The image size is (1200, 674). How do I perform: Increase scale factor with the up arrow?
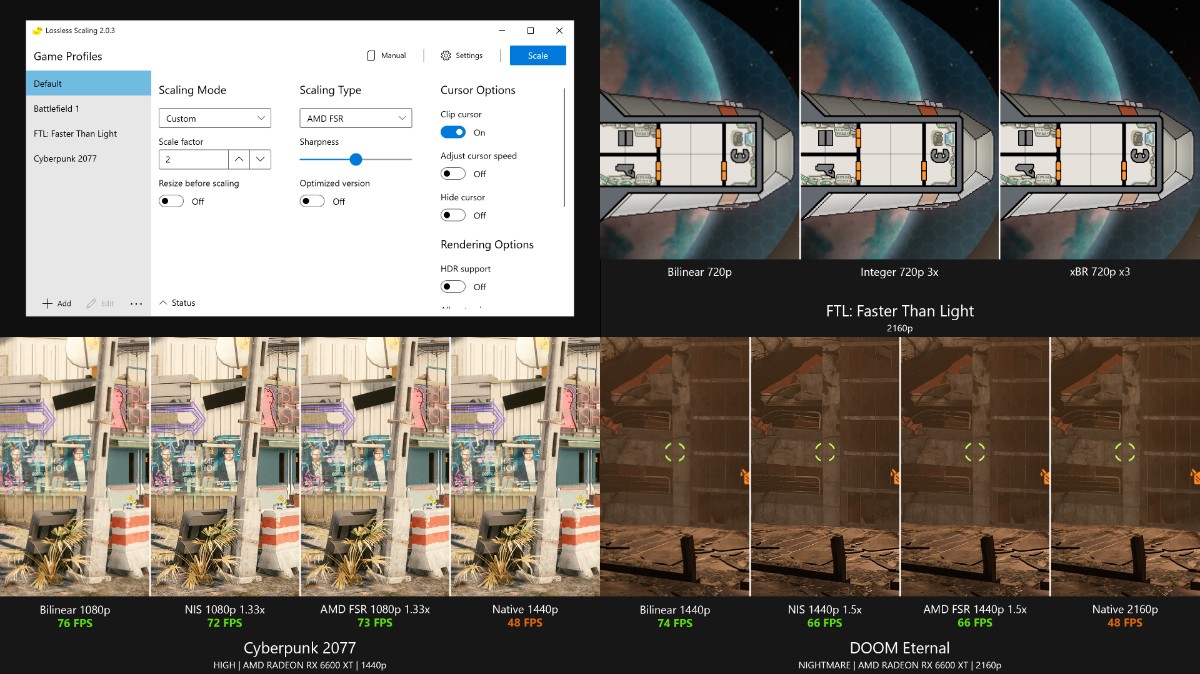pyautogui.click(x=239, y=159)
